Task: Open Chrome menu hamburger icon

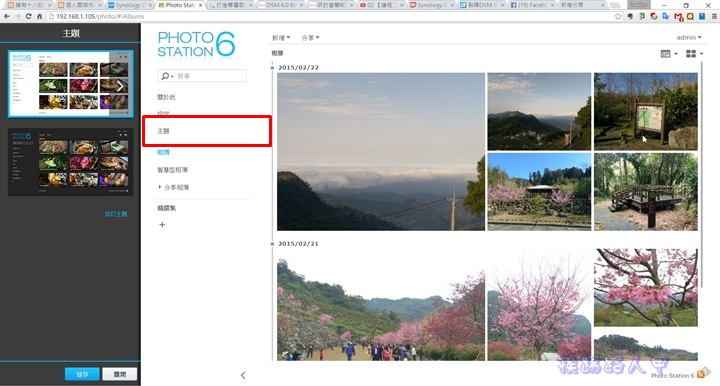Action: 714,16
